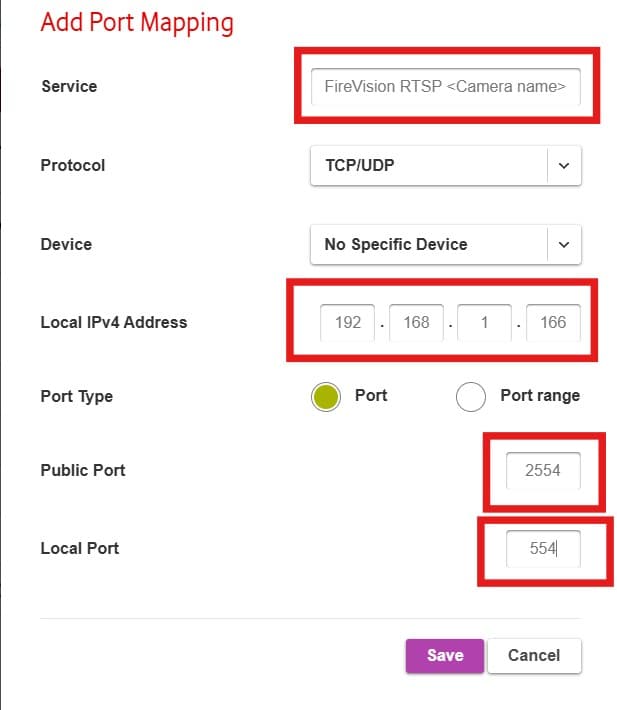Click the Service field label

67,86
